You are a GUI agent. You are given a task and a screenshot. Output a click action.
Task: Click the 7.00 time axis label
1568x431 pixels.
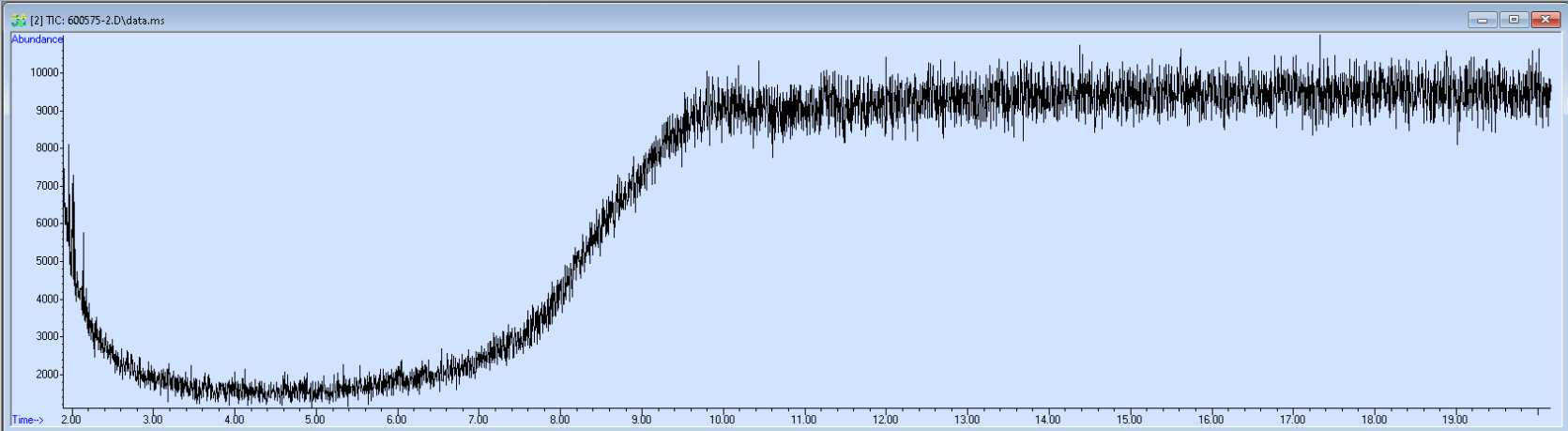click(478, 420)
